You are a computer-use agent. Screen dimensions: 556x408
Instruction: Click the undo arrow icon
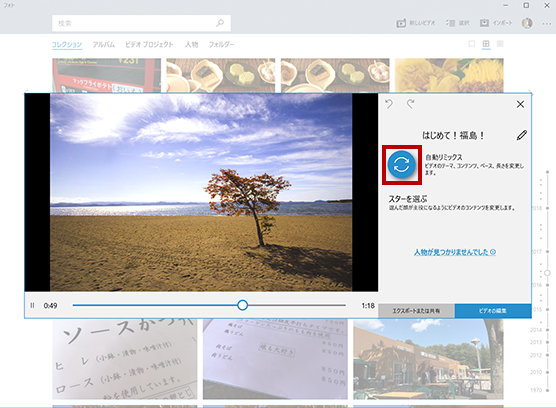click(389, 104)
